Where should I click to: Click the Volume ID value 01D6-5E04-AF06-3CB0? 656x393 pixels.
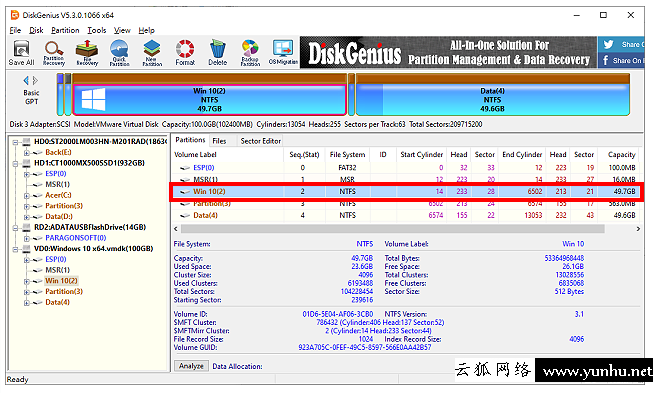338,314
